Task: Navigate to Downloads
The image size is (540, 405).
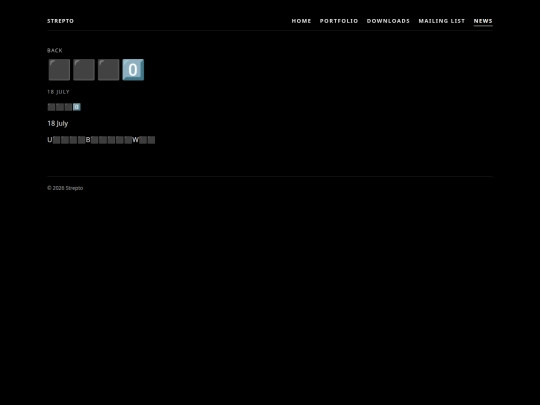Action: (x=388, y=21)
